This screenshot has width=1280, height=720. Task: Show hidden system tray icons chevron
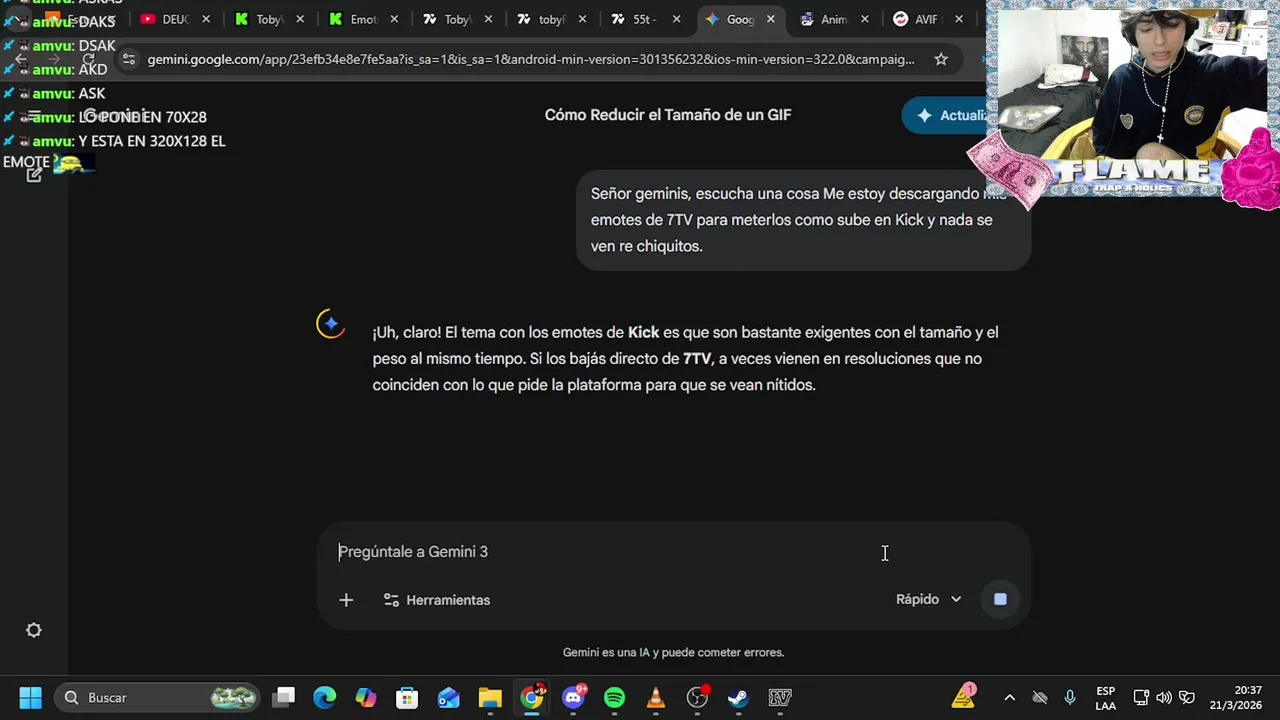click(x=1009, y=697)
